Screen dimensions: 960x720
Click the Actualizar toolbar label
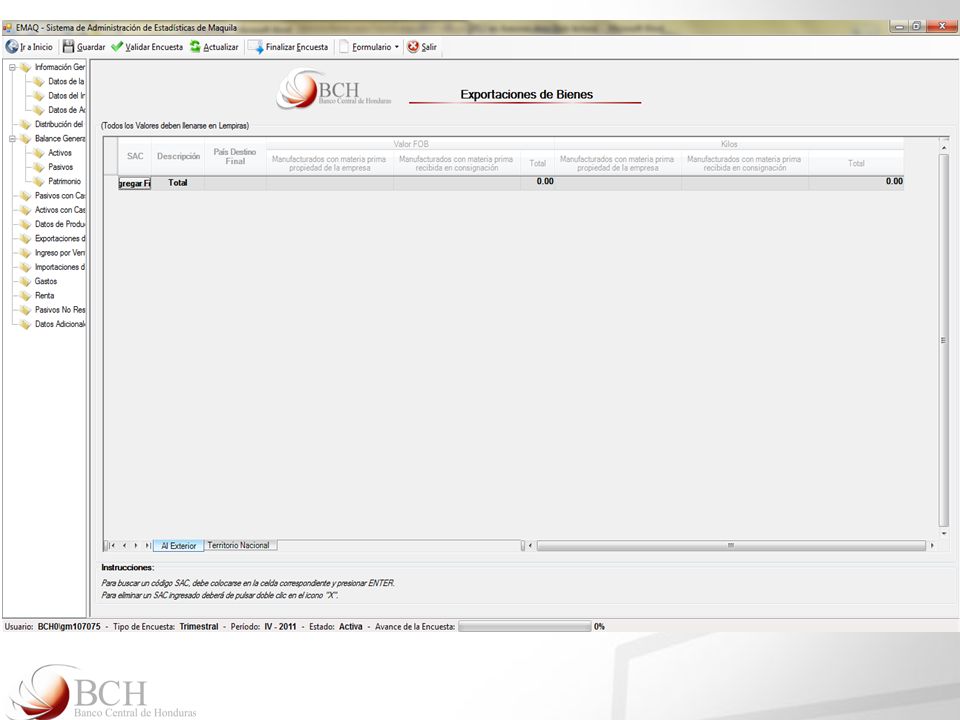220,47
